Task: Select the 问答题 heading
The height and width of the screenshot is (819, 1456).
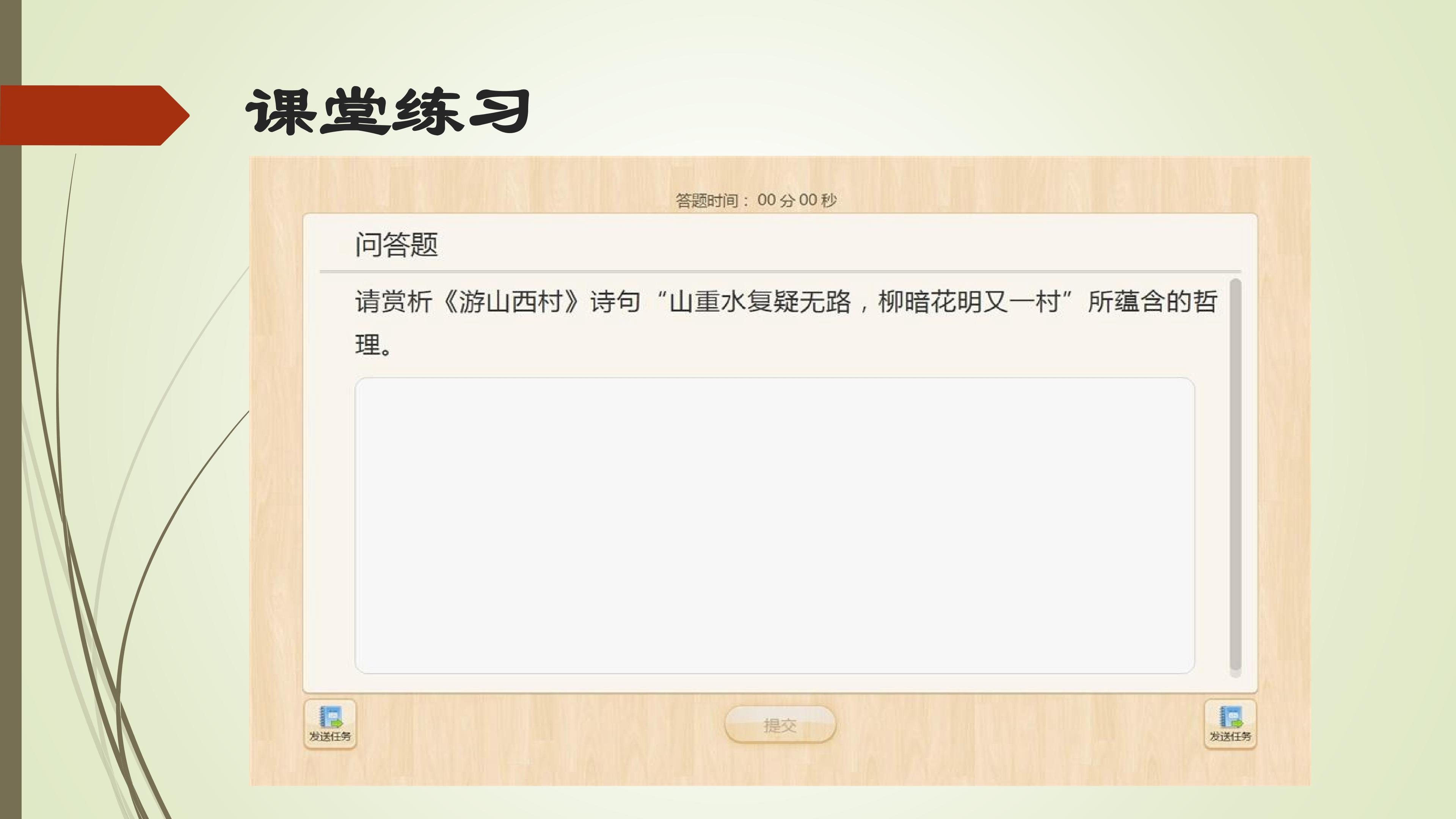Action: (397, 245)
